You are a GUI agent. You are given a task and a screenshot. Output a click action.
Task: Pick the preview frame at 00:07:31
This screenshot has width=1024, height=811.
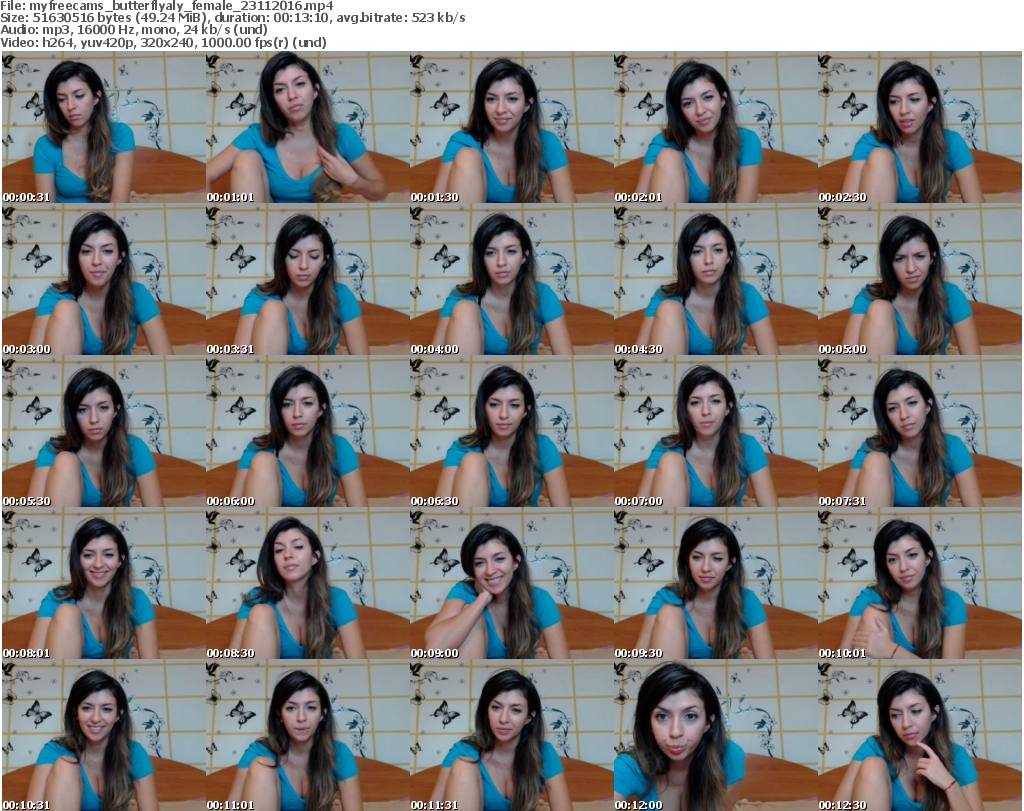[920, 432]
